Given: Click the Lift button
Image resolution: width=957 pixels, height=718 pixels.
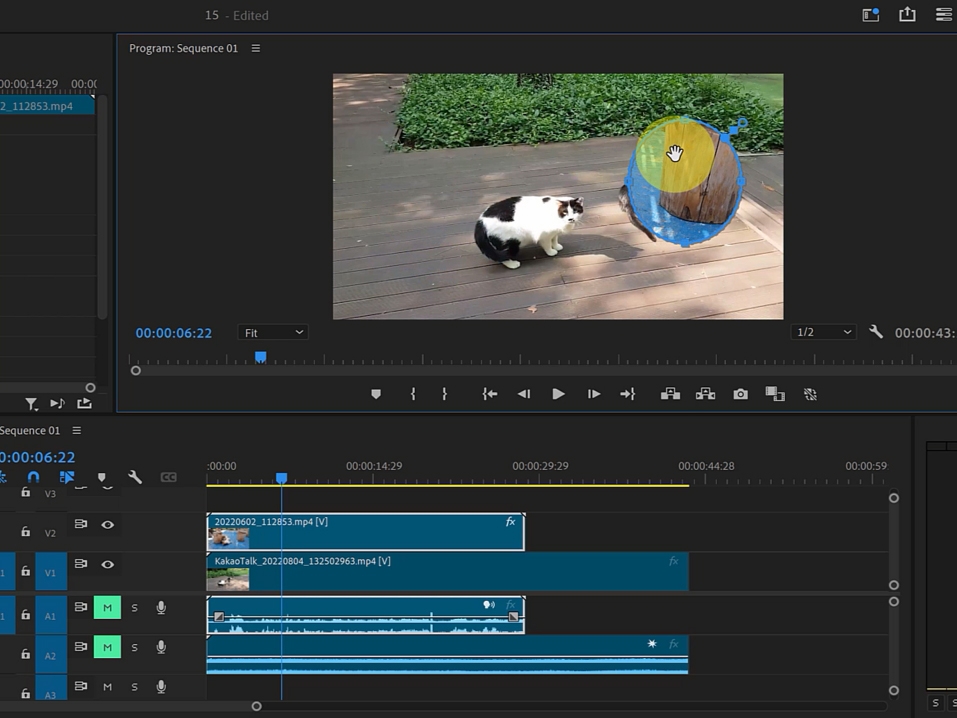Looking at the screenshot, I should (670, 394).
